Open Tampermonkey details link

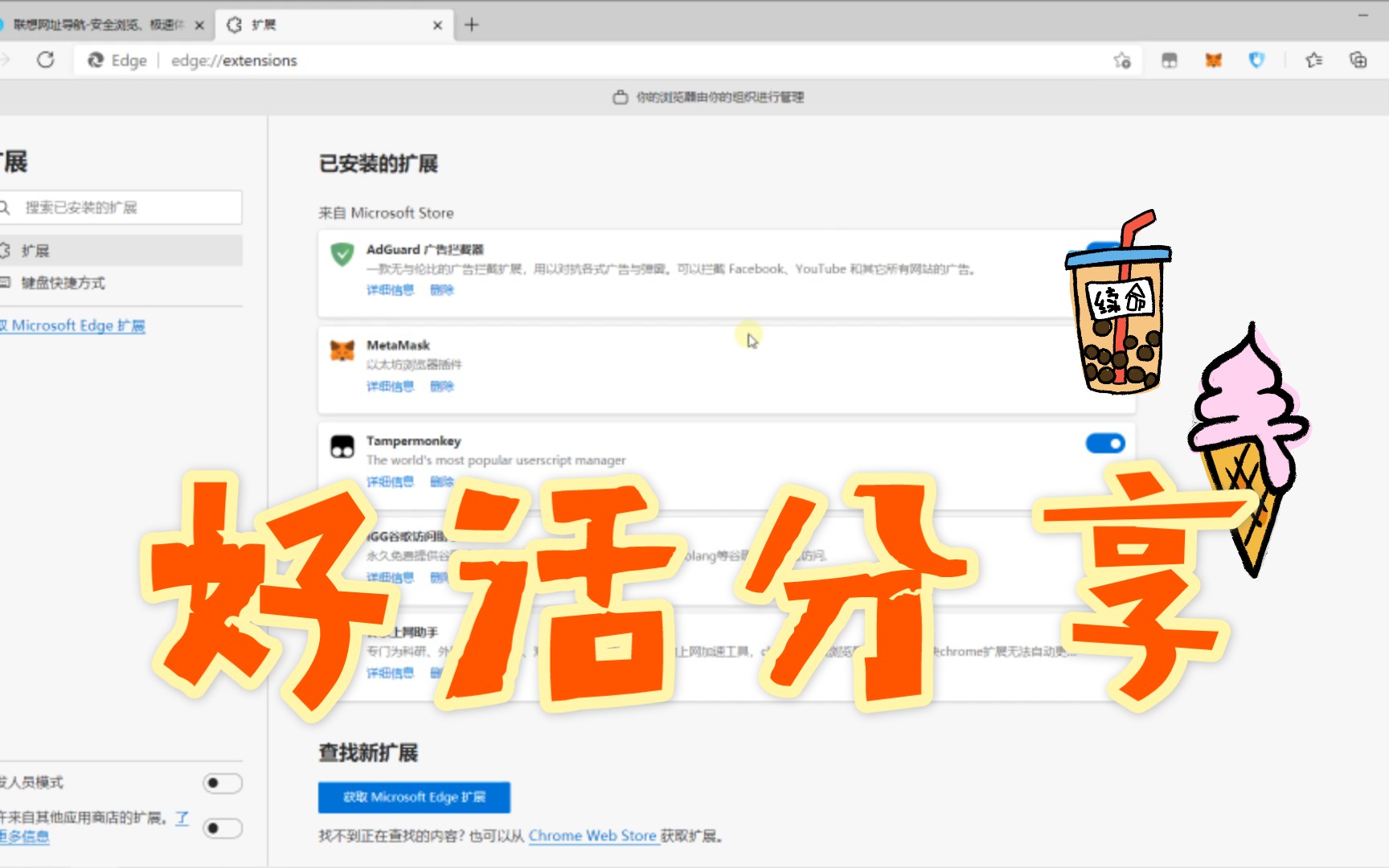(390, 482)
